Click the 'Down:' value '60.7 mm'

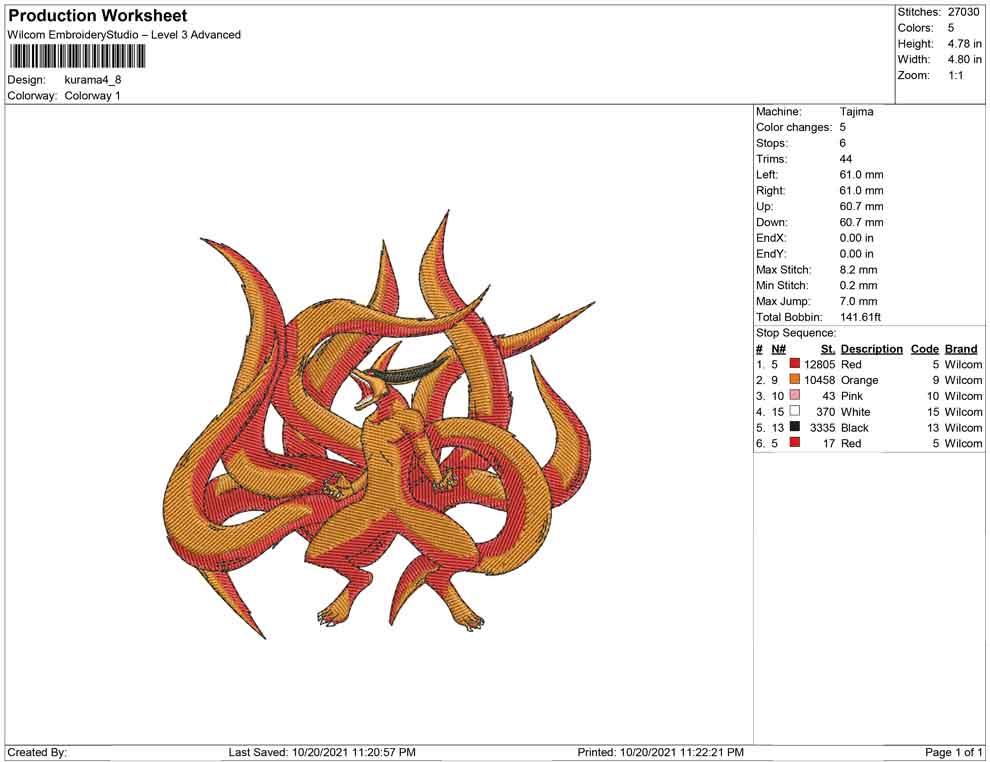click(x=861, y=222)
